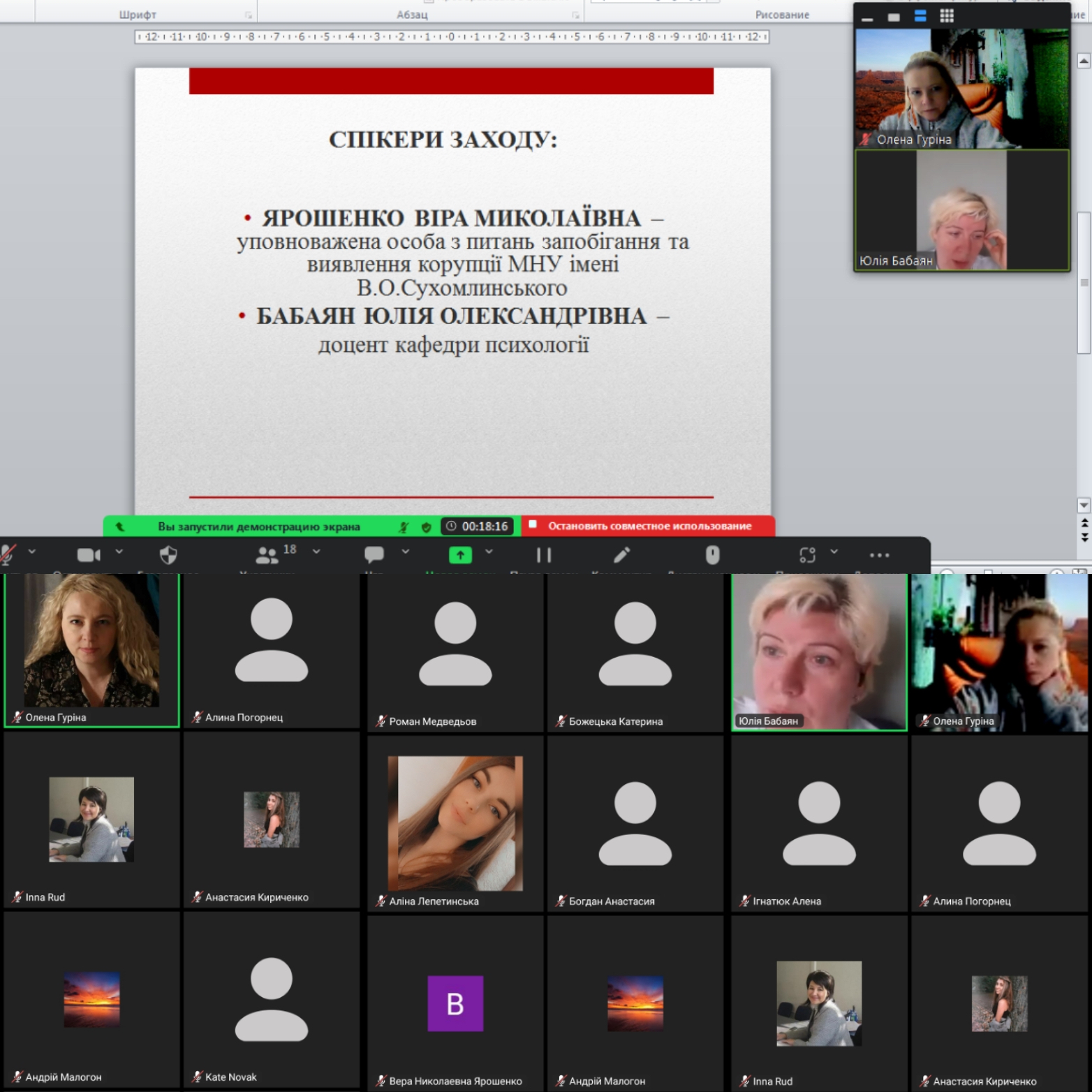1092x1092 pixels.
Task: Open the Apps icon in toolbar
Action: point(808,555)
